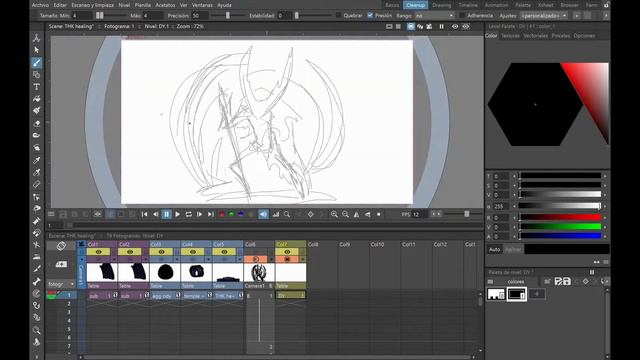
Task: Click the Aplicar button
Action: tap(513, 249)
